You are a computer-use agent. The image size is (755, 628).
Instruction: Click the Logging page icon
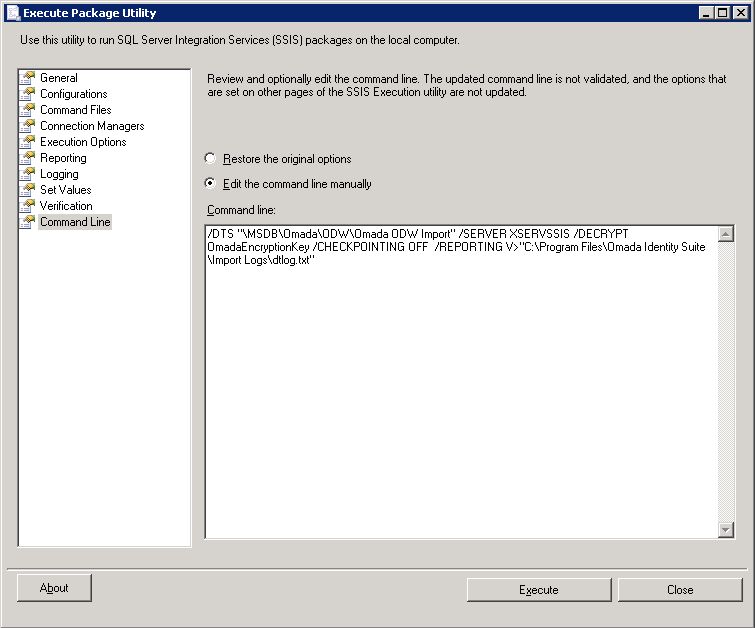[x=28, y=174]
